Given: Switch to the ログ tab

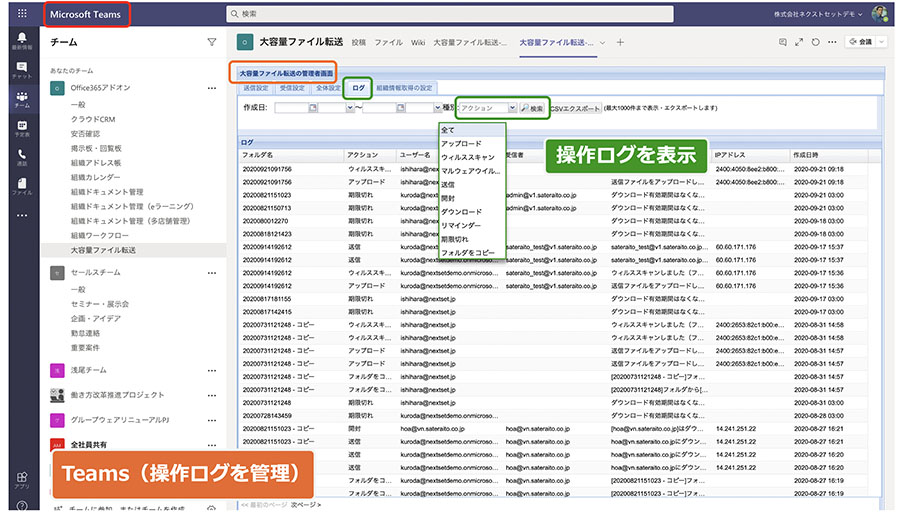Looking at the screenshot, I should [x=358, y=88].
